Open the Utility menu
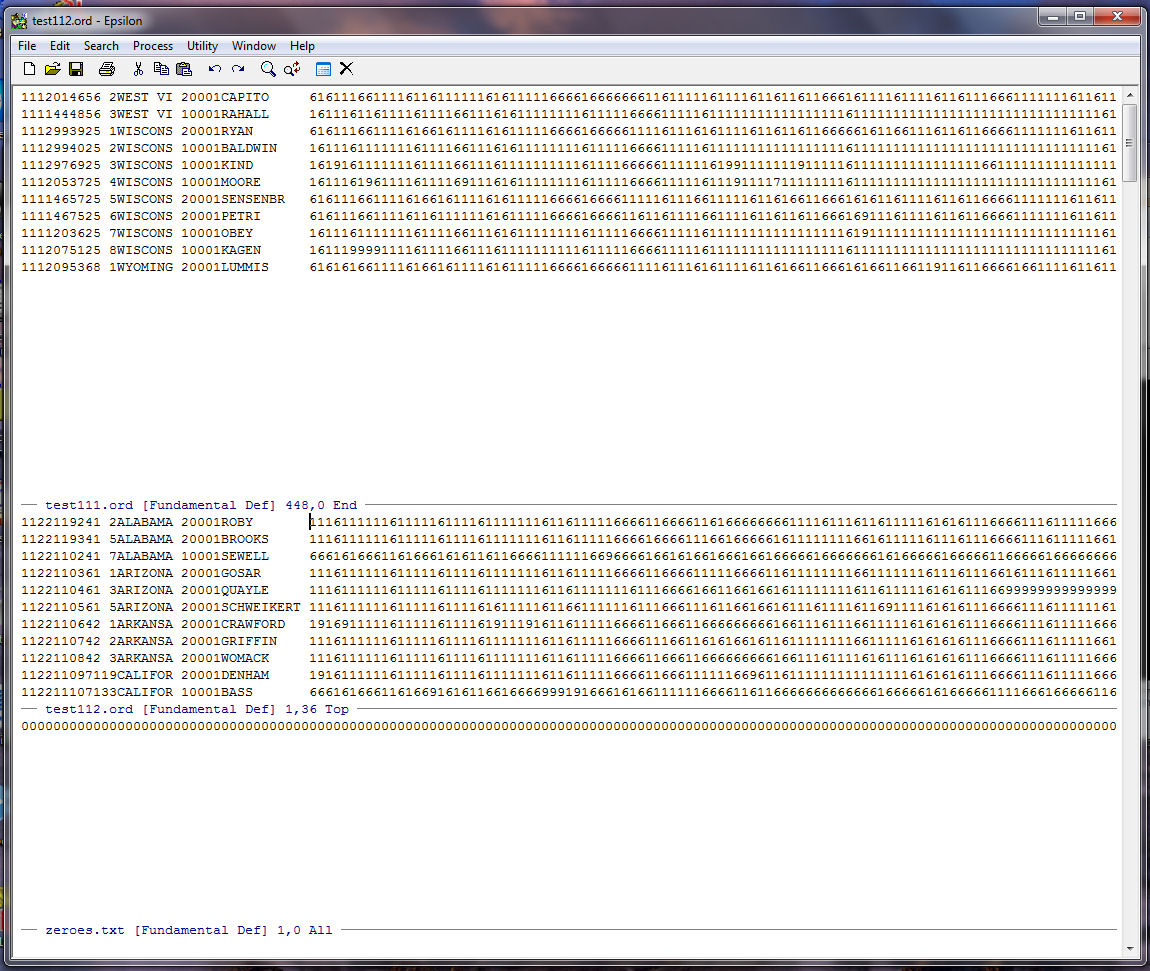This screenshot has height=971, width=1150. tap(202, 46)
